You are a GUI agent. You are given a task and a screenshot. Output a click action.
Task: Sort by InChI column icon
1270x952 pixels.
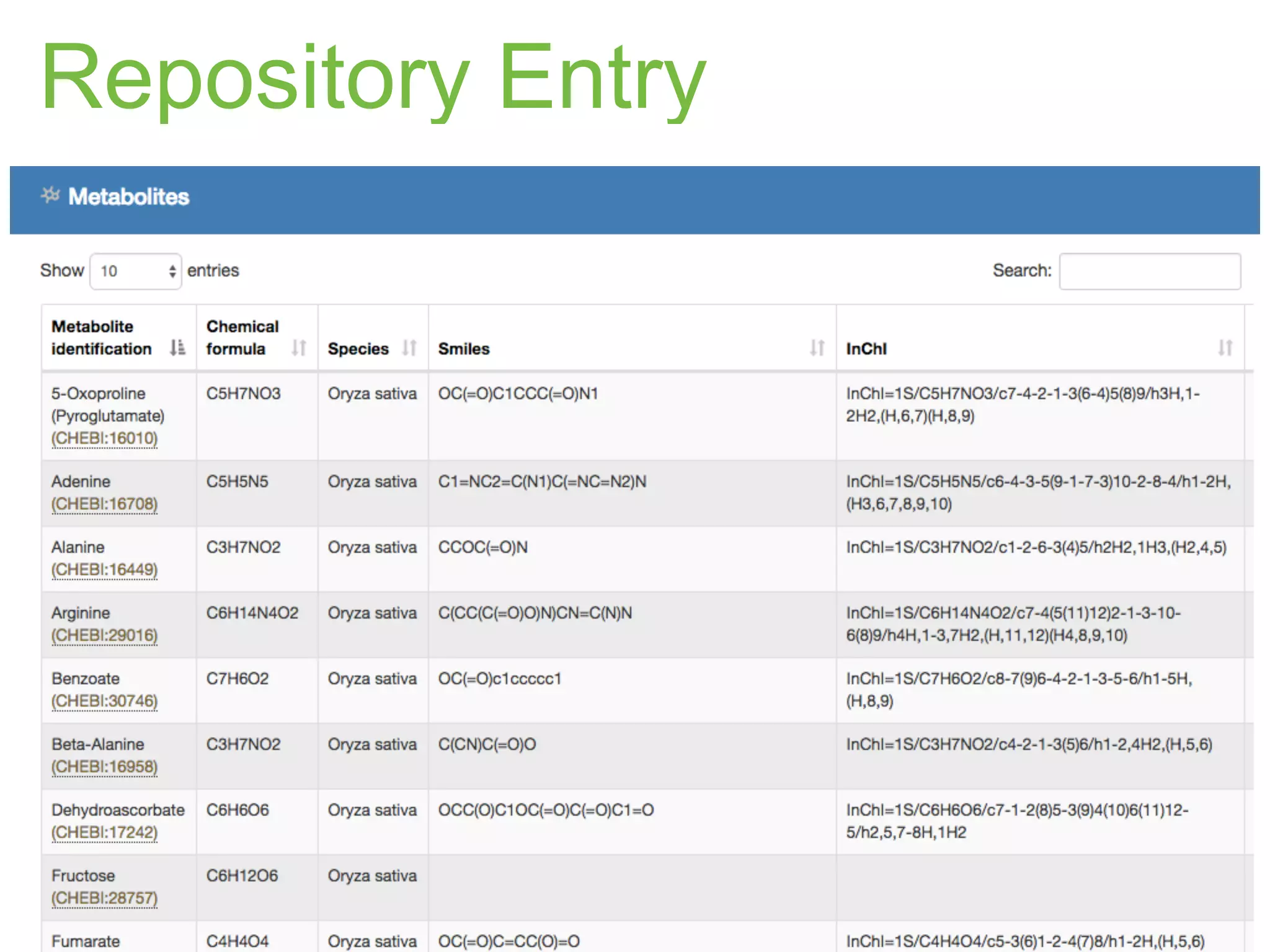coord(1225,348)
